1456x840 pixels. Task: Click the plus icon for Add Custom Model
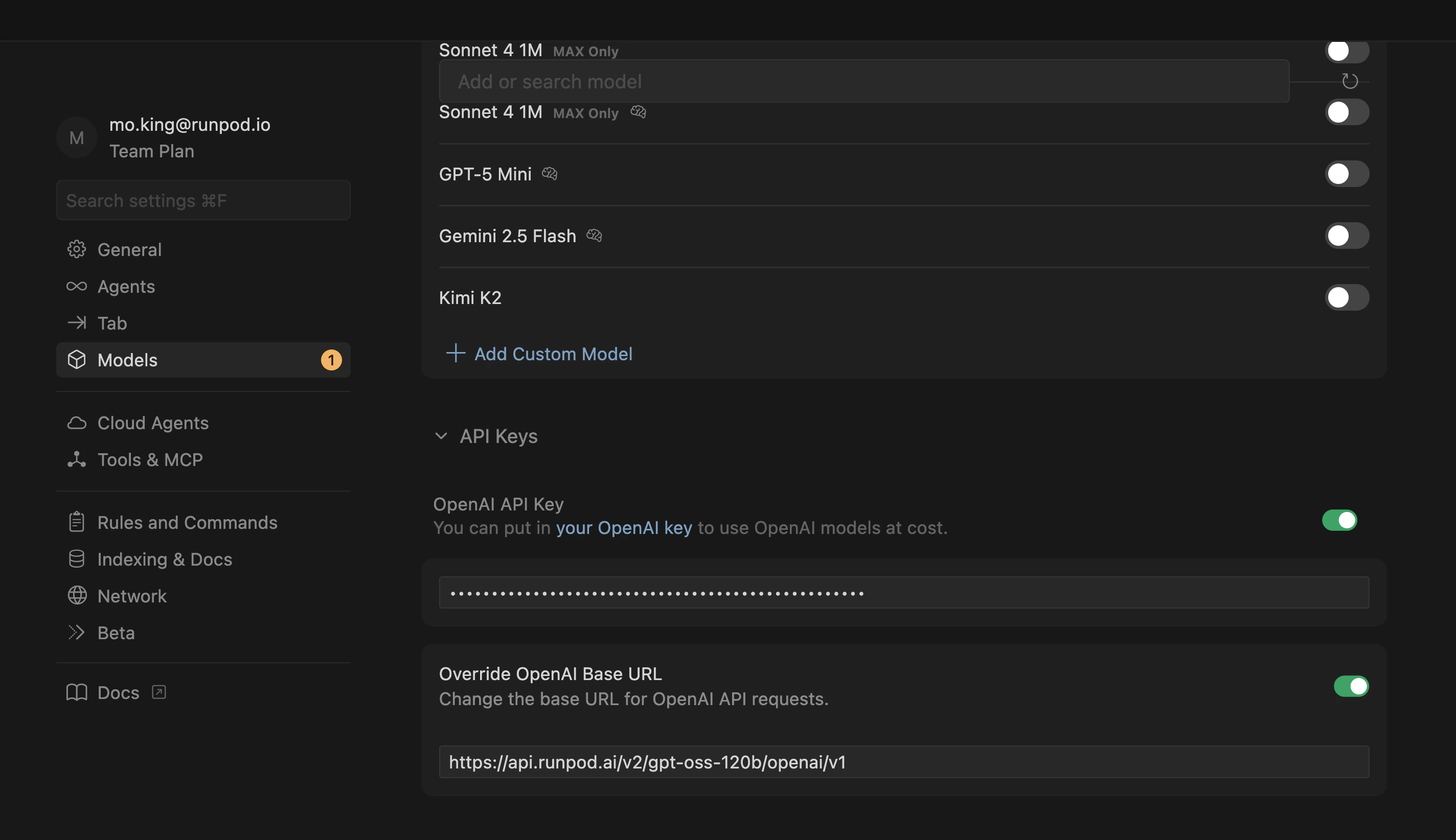point(456,353)
